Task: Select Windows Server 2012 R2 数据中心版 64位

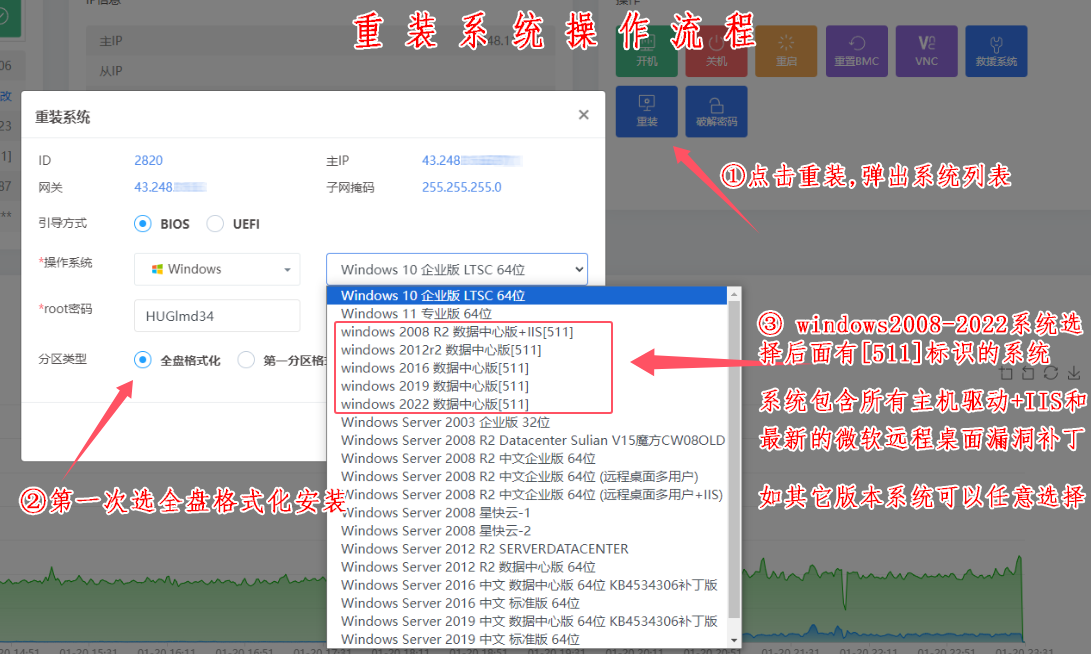Action: point(527,567)
